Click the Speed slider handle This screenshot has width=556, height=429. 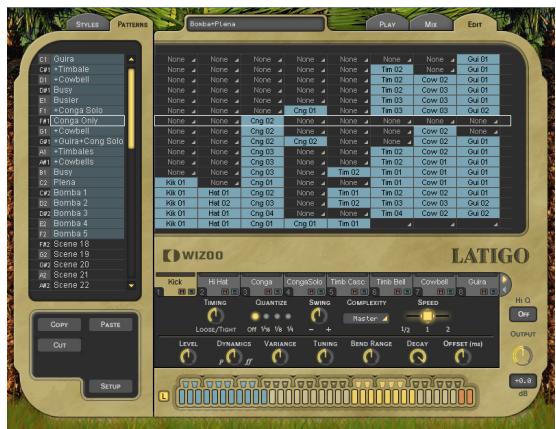coord(427,316)
